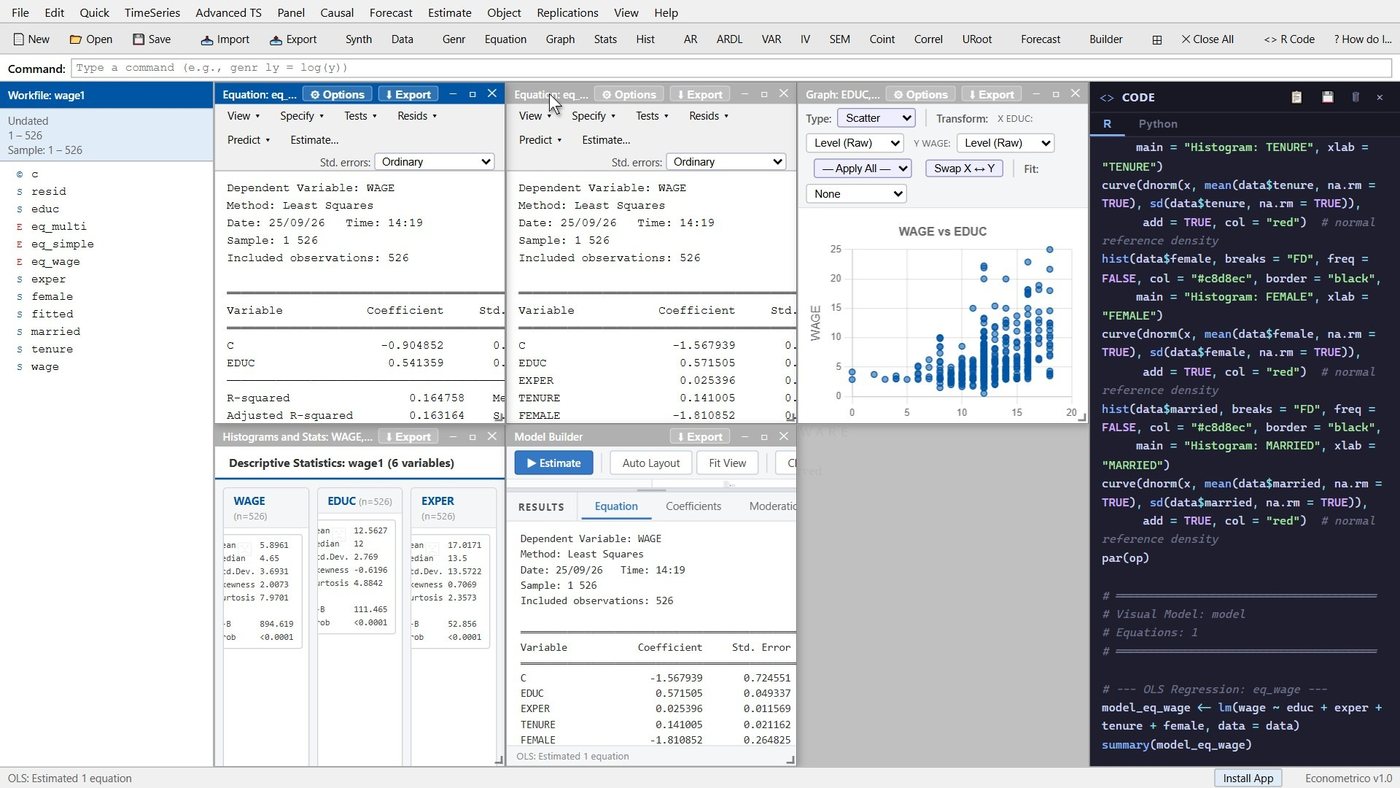
Task: Open the How do I help button
Action: pyautogui.click(x=1362, y=39)
